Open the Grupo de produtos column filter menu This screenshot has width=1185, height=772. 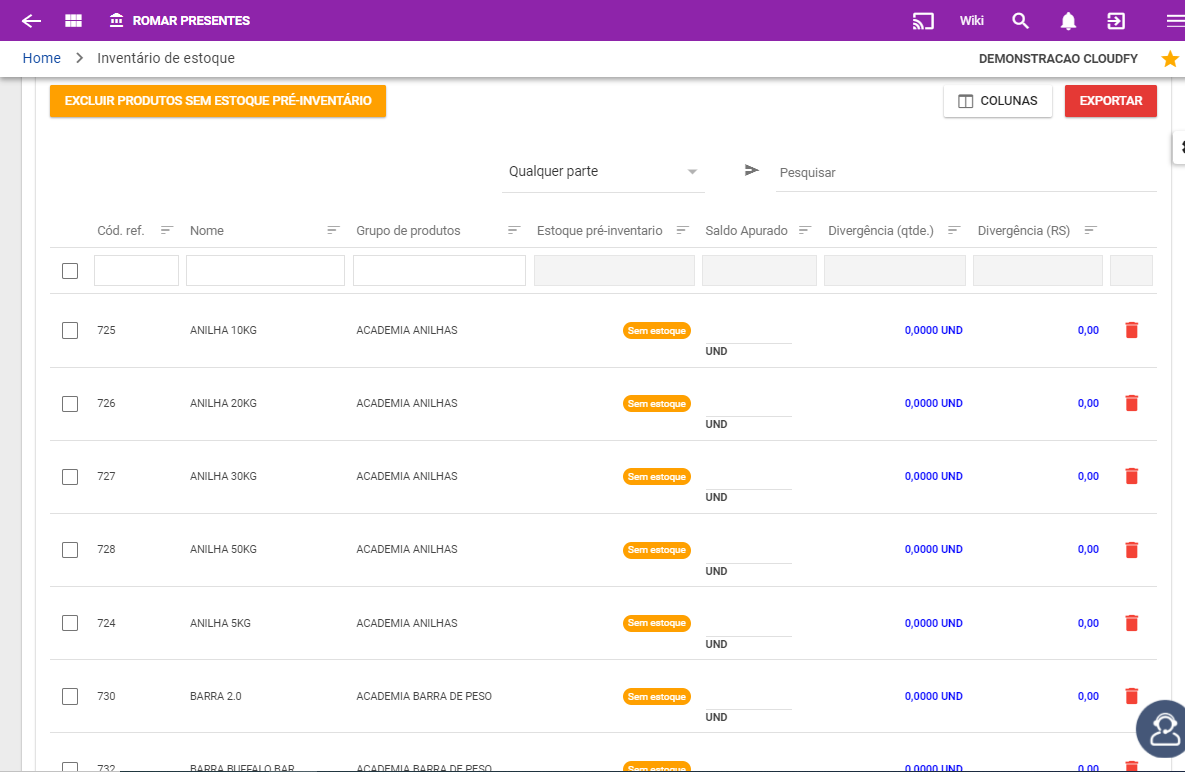click(x=513, y=231)
